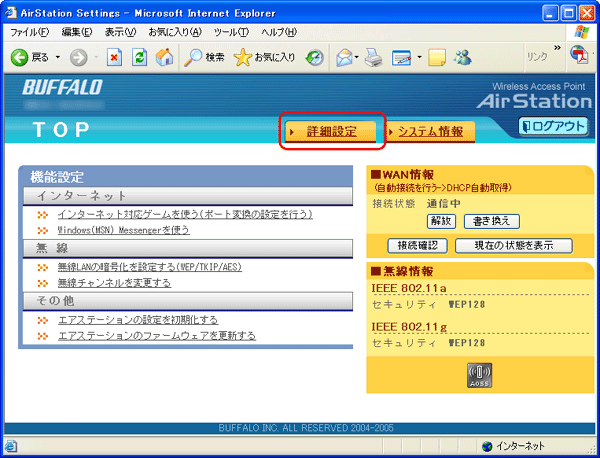Open the お気に入り(A) menu
Image resolution: width=600 pixels, height=458 pixels.
click(175, 33)
